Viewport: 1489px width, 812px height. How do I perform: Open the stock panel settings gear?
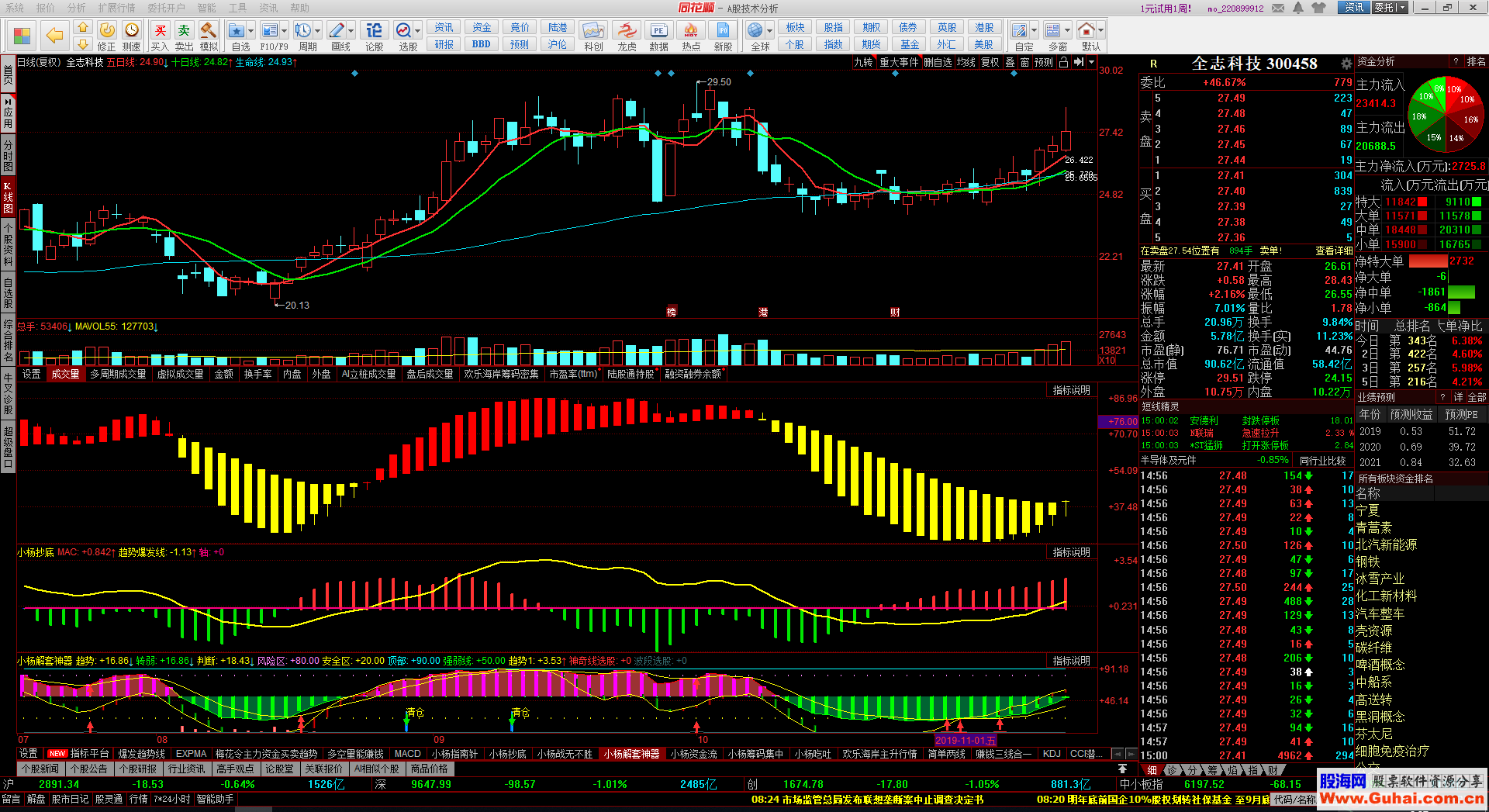point(1346,64)
